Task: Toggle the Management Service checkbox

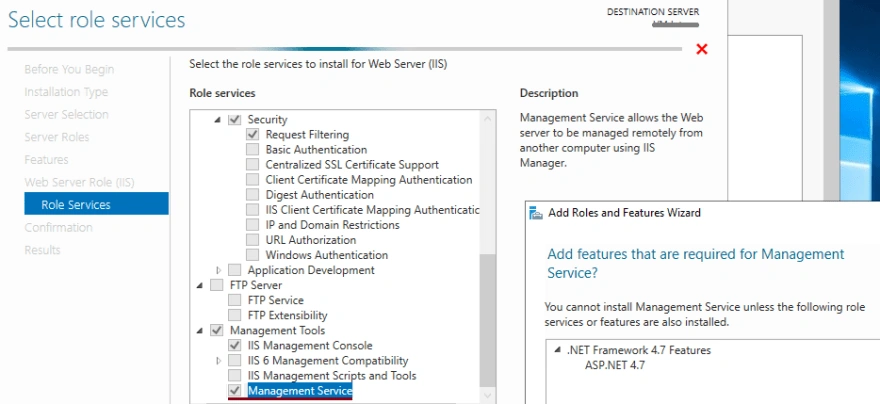Action: (x=235, y=391)
